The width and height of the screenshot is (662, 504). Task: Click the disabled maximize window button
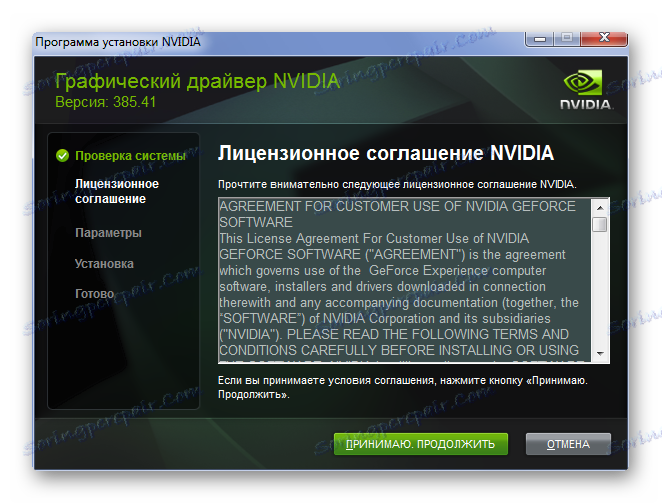[x=567, y=38]
